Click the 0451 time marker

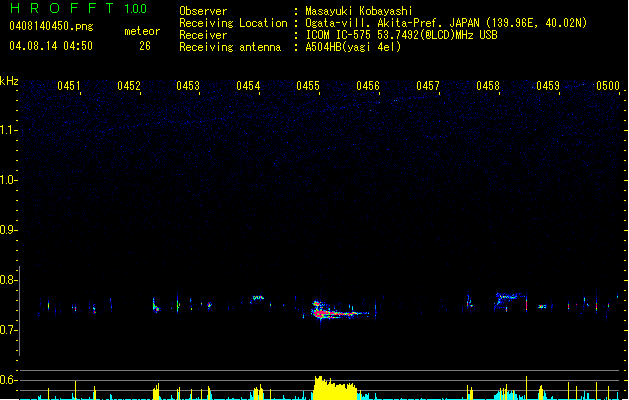coord(69,86)
